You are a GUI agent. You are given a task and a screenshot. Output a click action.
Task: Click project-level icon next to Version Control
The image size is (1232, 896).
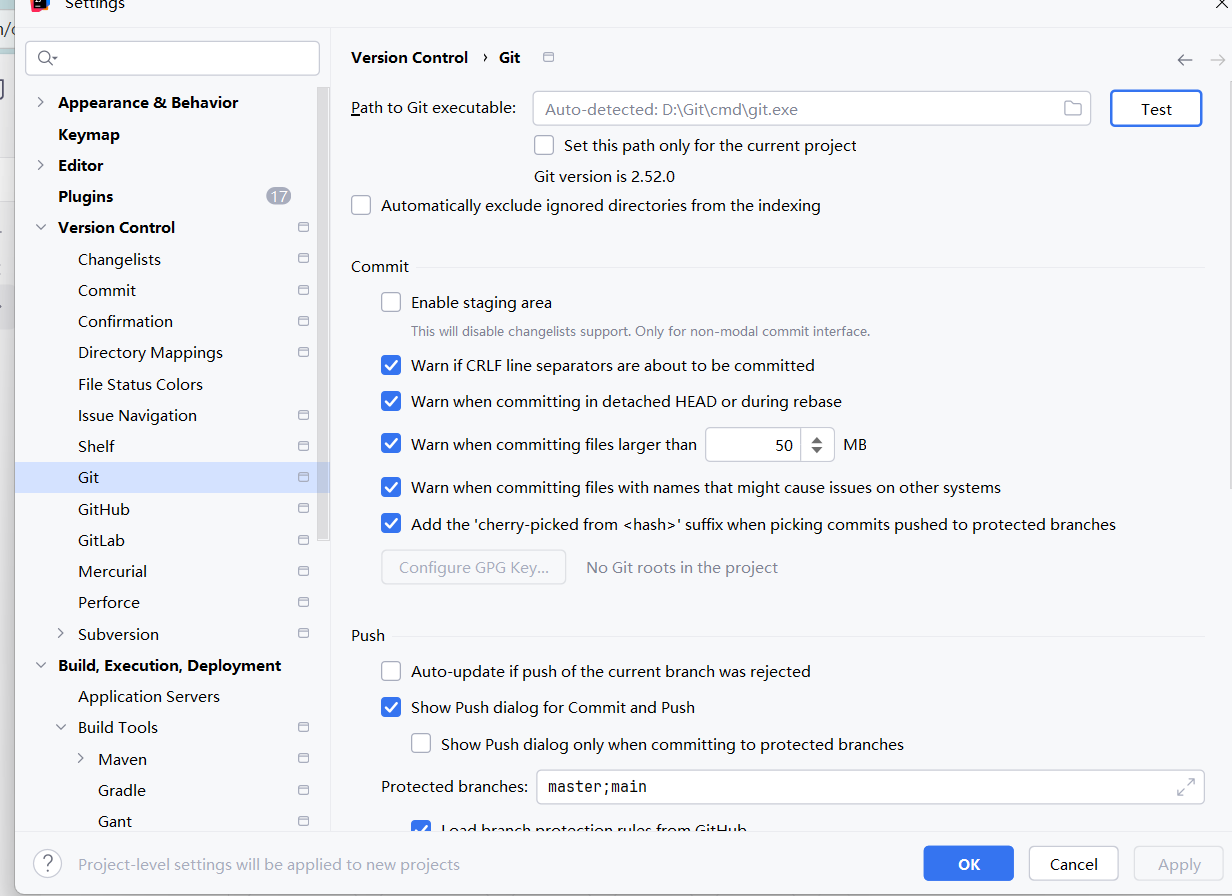(x=303, y=227)
